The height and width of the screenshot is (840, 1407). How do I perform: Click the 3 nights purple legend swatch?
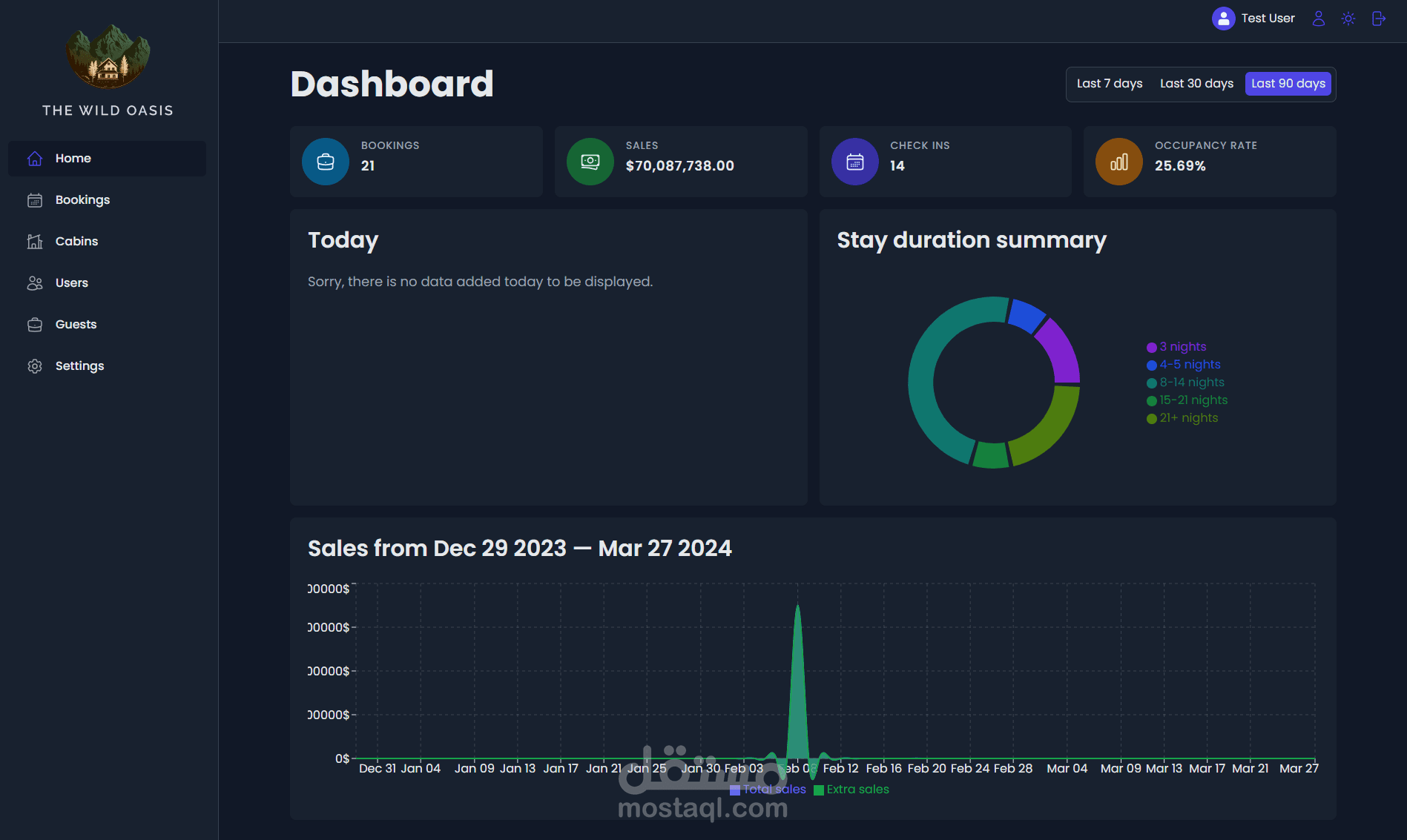coord(1152,348)
